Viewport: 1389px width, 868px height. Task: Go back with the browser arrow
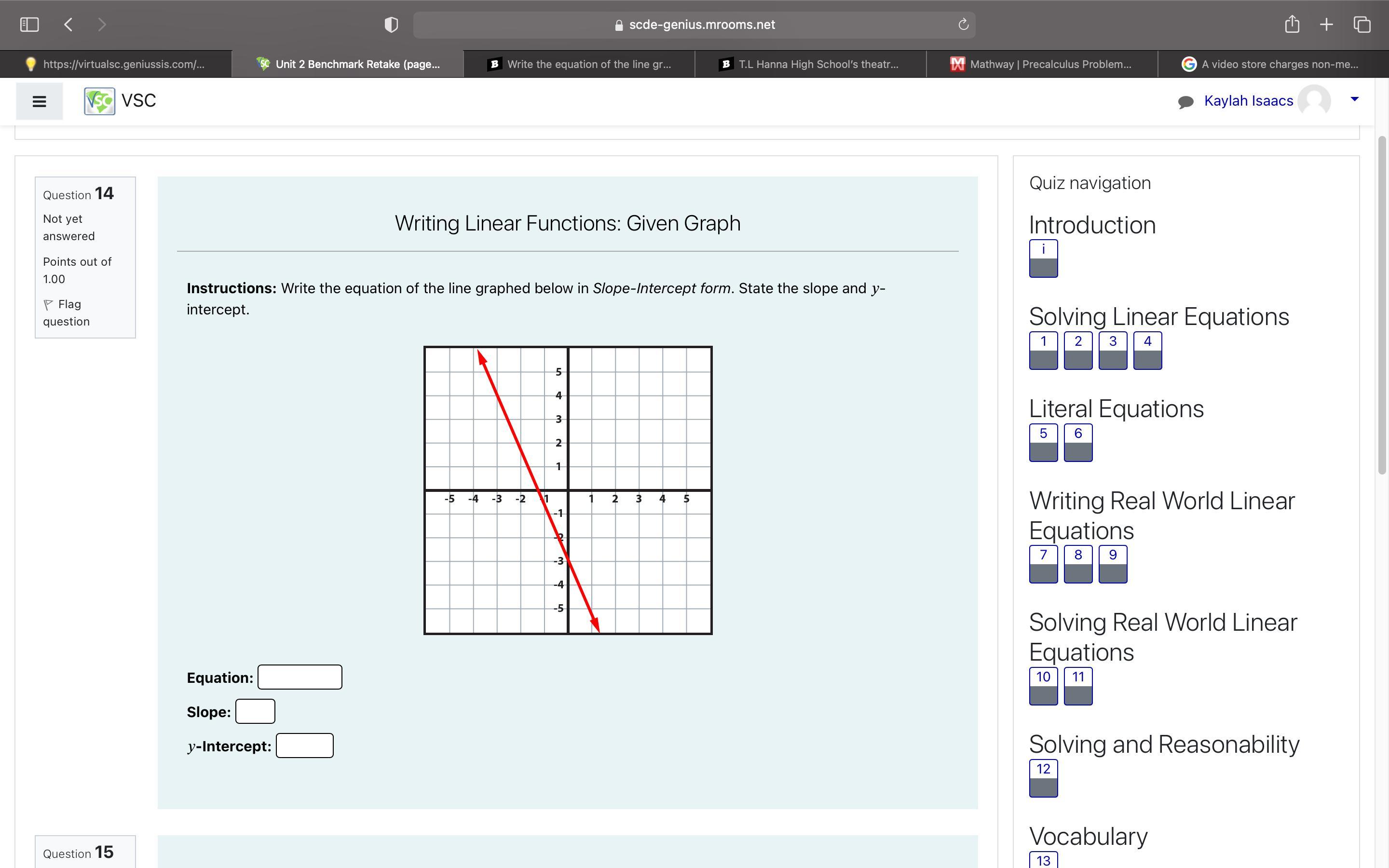[x=68, y=25]
